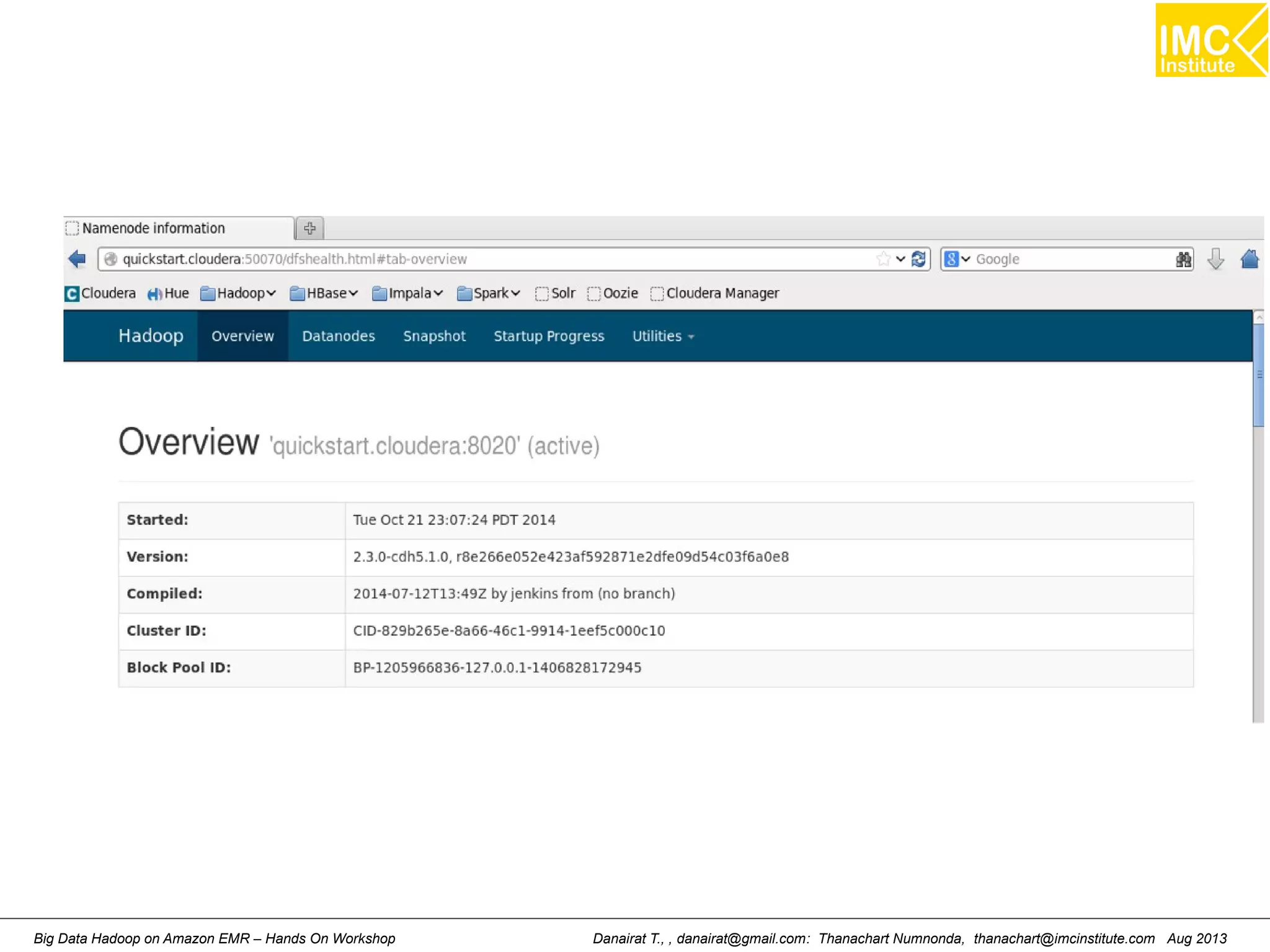Viewport: 1270px width, 952px height.
Task: Open the Utilities dropdown menu
Action: [x=663, y=336]
